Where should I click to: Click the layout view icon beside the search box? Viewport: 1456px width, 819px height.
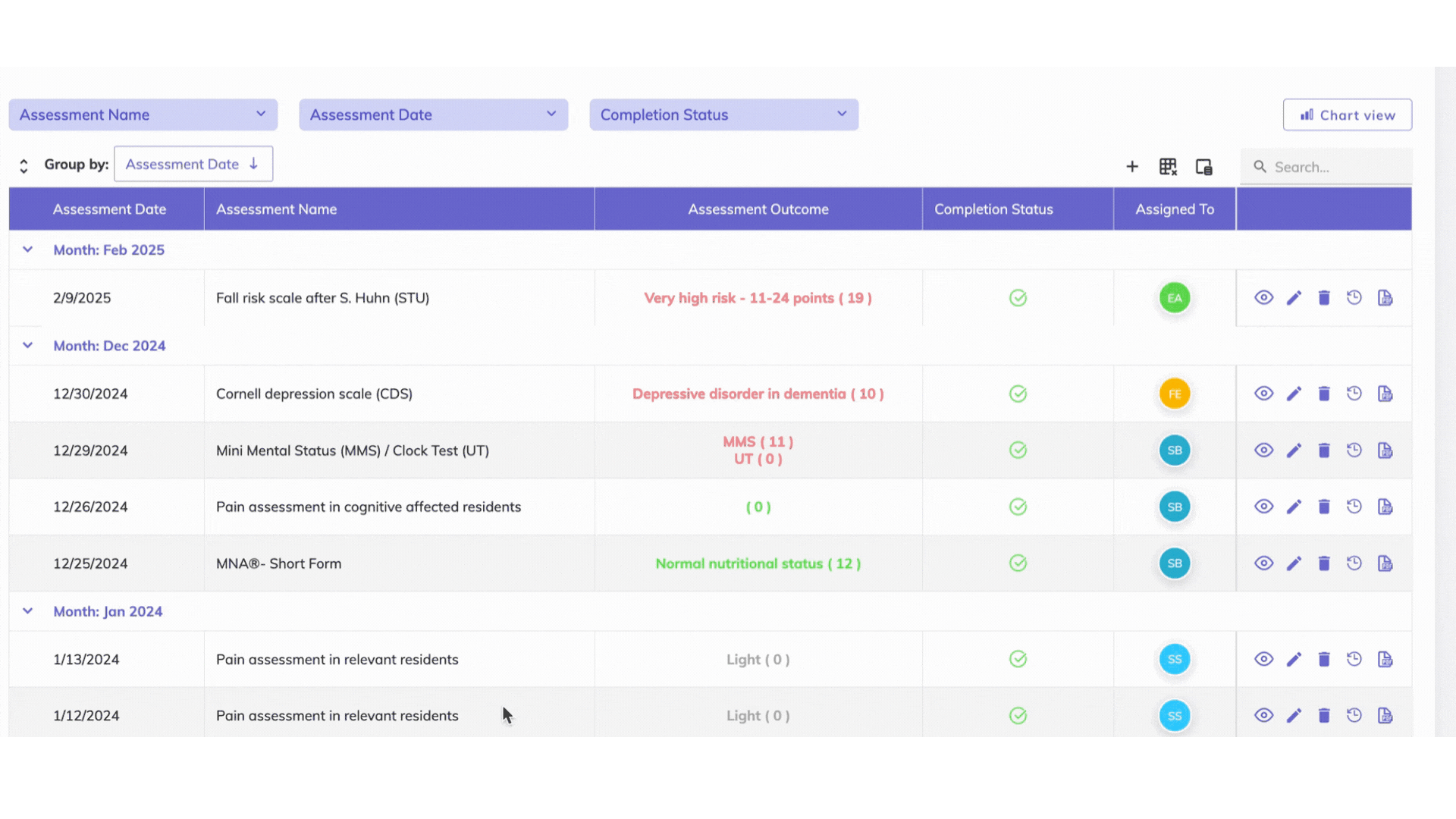tap(1204, 167)
